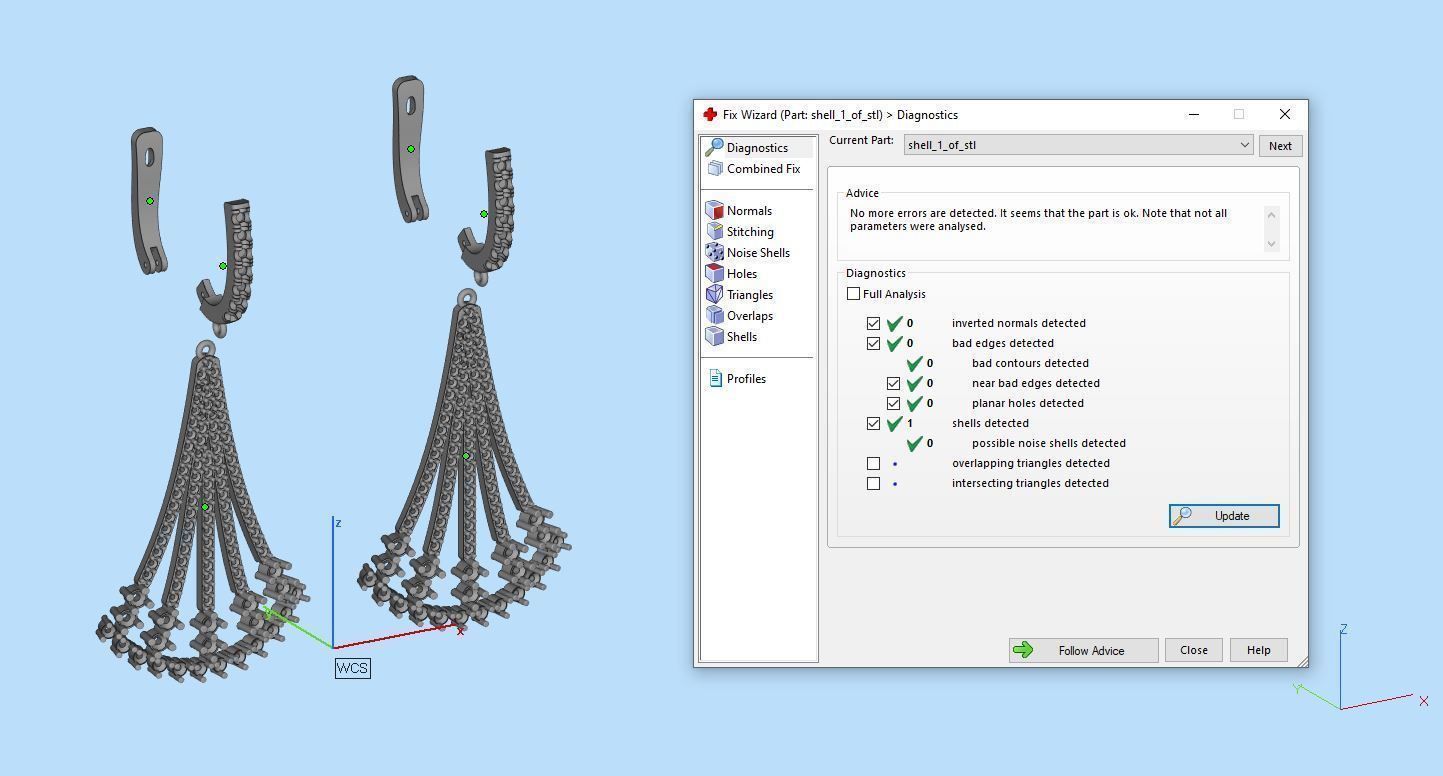Open the Overlaps fix icon
The height and width of the screenshot is (776, 1443).
[x=714, y=316]
